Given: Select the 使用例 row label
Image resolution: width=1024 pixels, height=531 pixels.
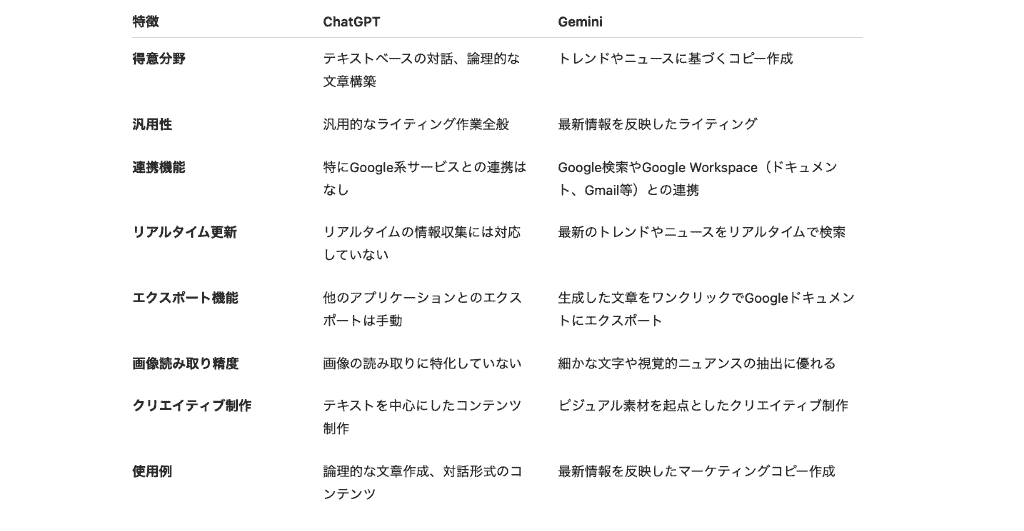Looking at the screenshot, I should pos(152,471).
